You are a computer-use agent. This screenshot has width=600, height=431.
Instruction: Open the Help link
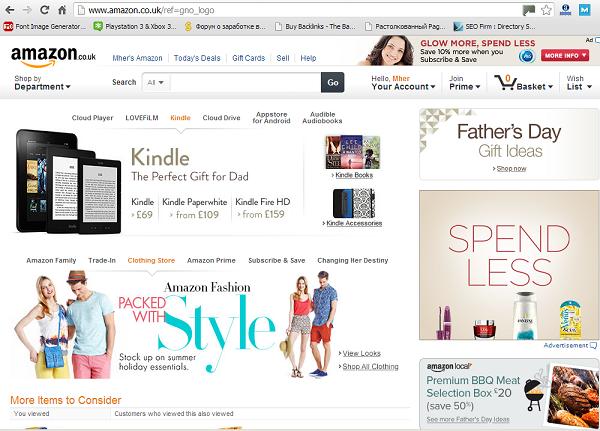pos(308,58)
